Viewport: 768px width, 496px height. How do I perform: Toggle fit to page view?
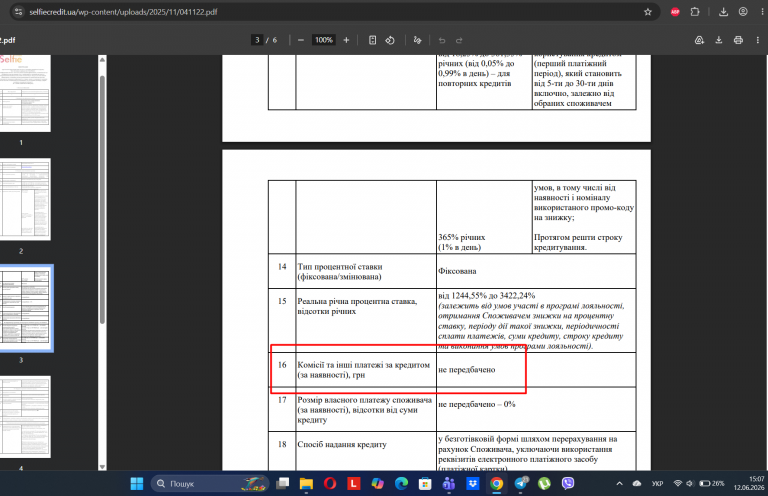tap(372, 40)
